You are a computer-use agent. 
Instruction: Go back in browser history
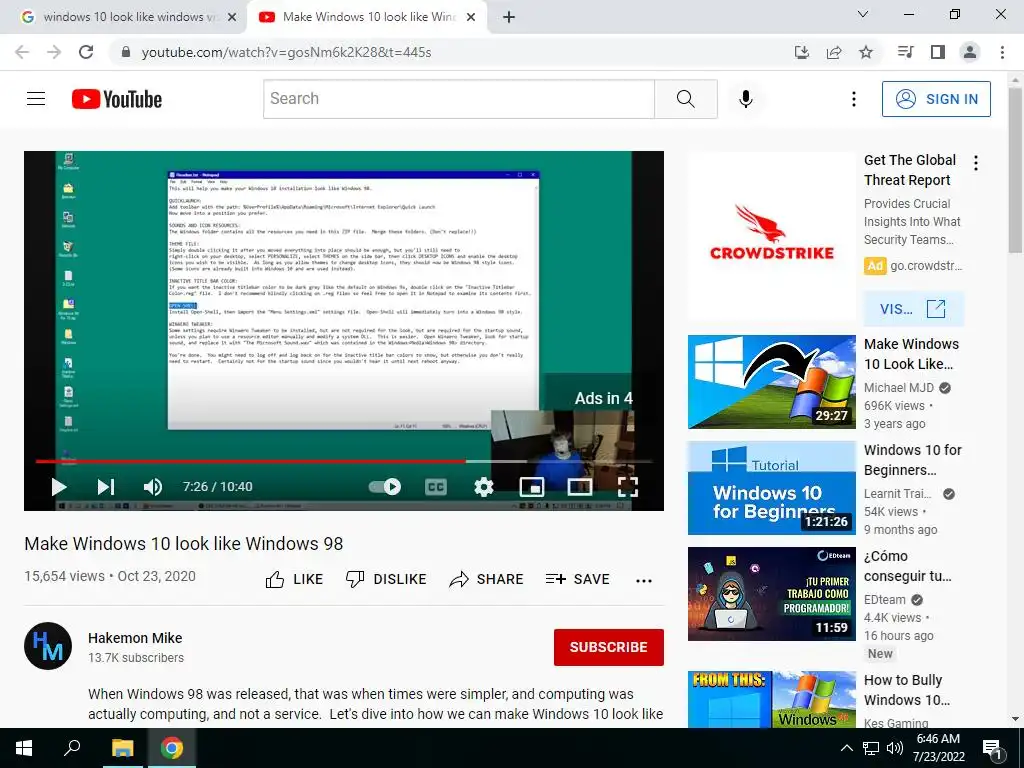coord(22,52)
